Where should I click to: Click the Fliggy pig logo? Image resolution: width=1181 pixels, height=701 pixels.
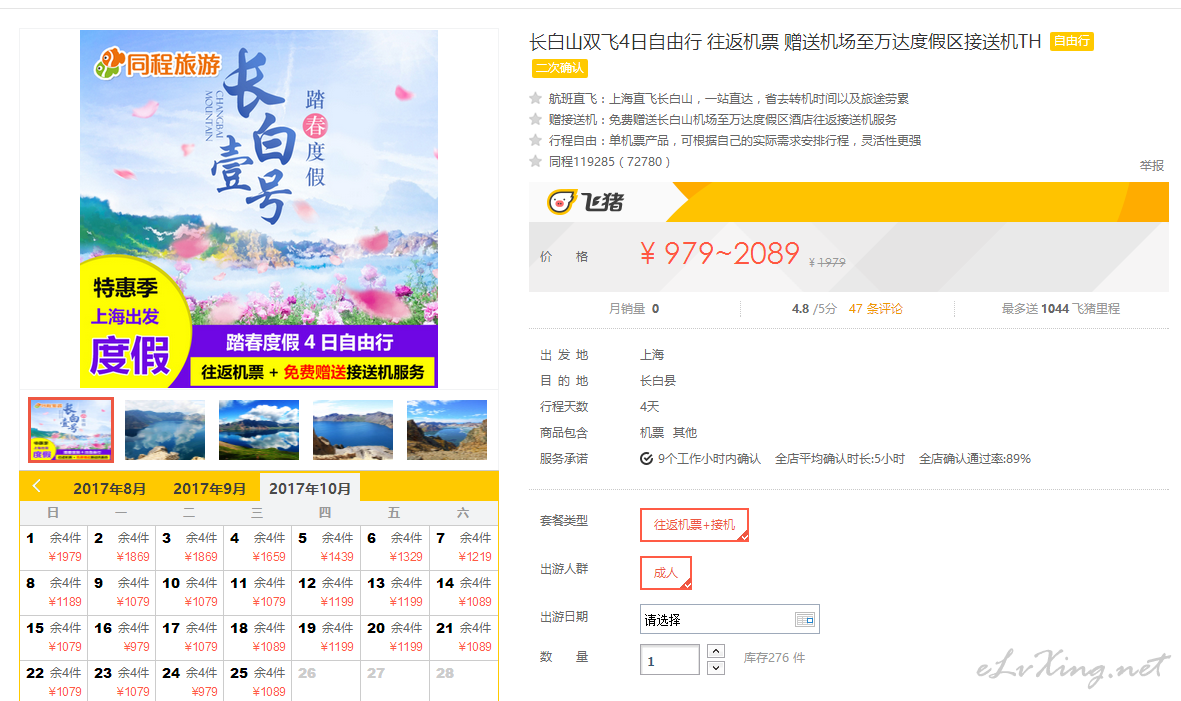tap(585, 202)
